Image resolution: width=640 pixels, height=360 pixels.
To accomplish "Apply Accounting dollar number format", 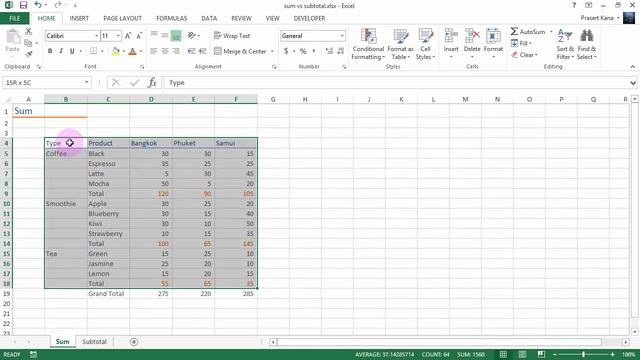I will click(286, 51).
